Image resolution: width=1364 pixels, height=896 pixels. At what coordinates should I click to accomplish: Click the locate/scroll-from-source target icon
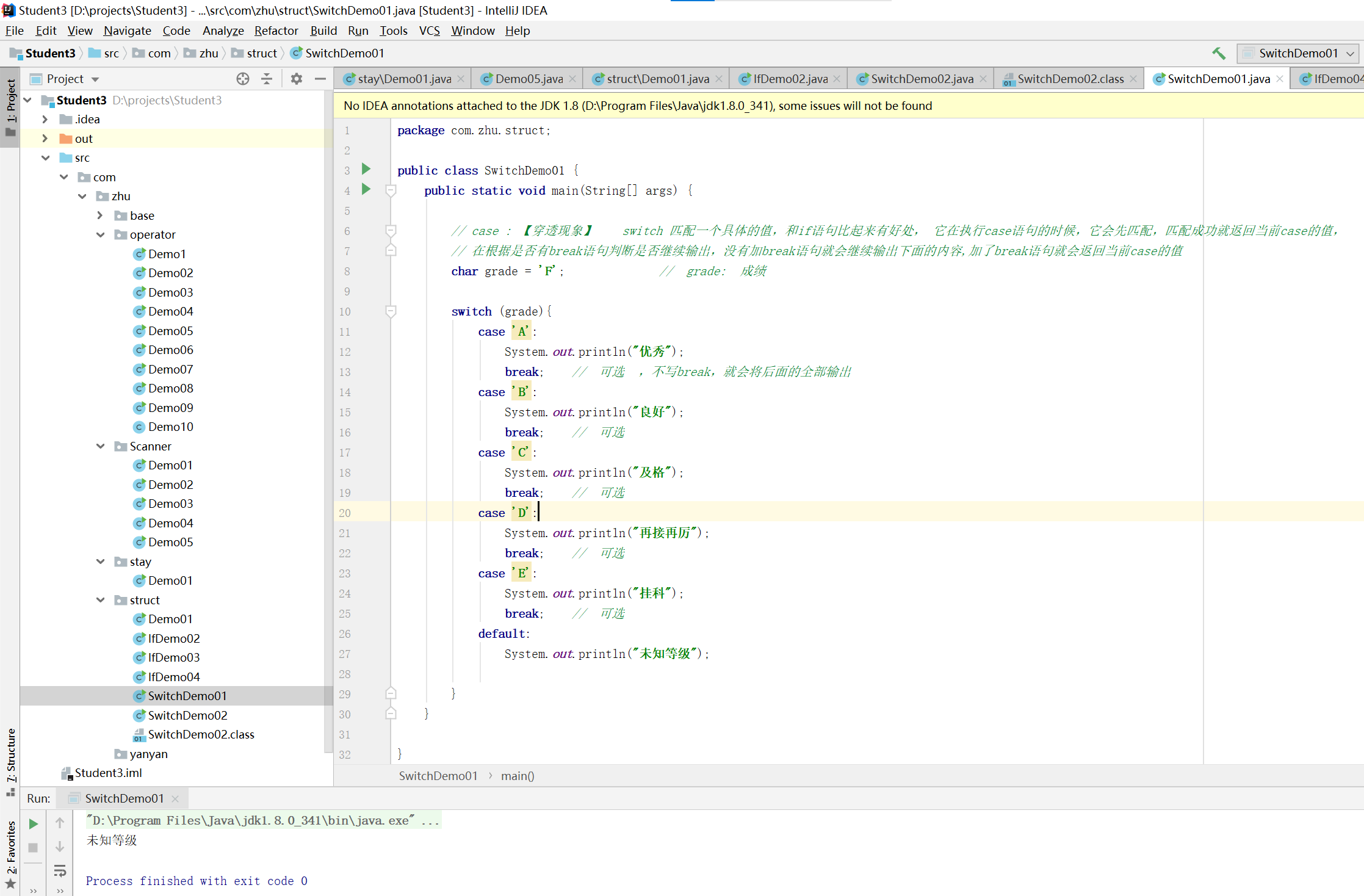click(242, 79)
